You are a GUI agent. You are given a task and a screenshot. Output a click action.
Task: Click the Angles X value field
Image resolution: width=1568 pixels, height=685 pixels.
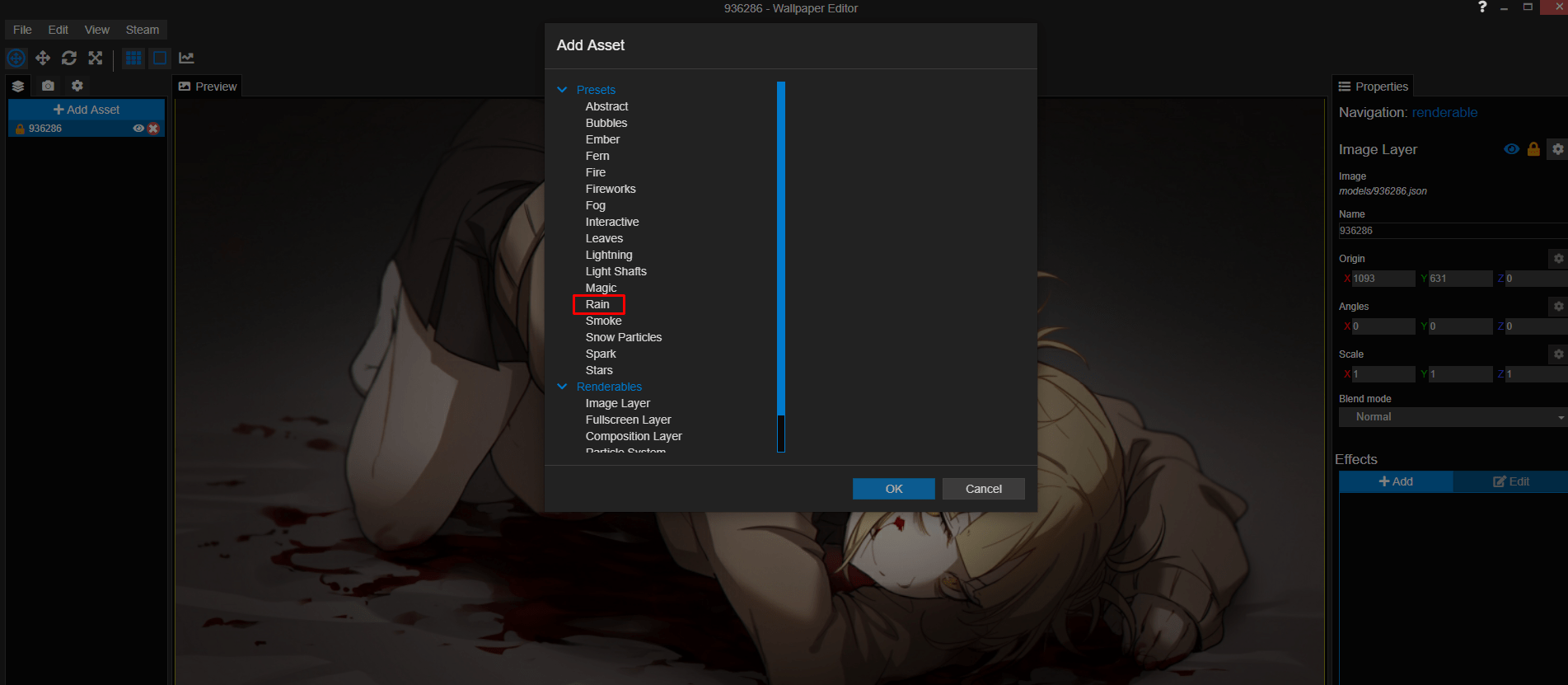1383,326
